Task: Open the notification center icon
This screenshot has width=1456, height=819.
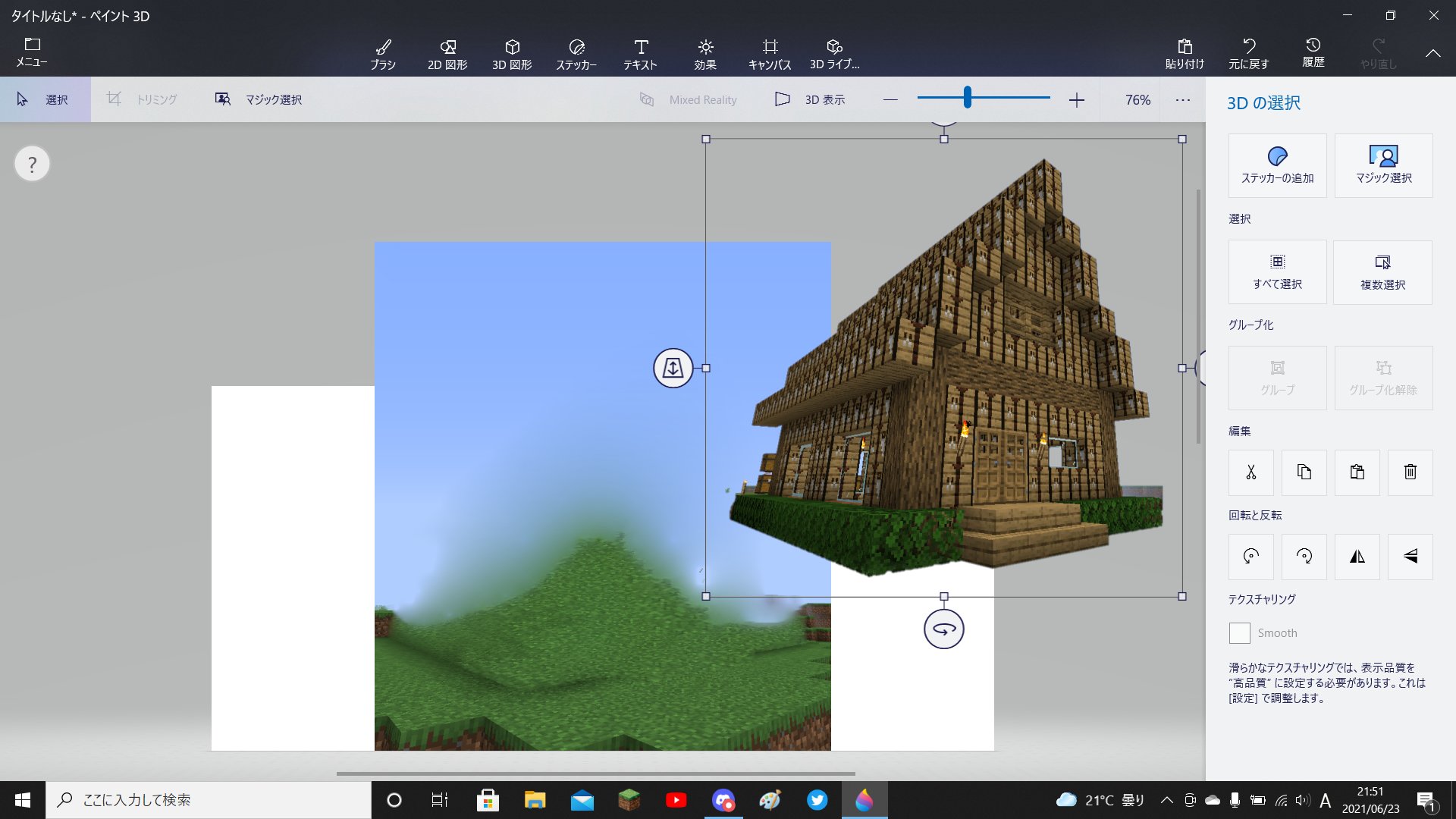Action: tap(1426, 801)
